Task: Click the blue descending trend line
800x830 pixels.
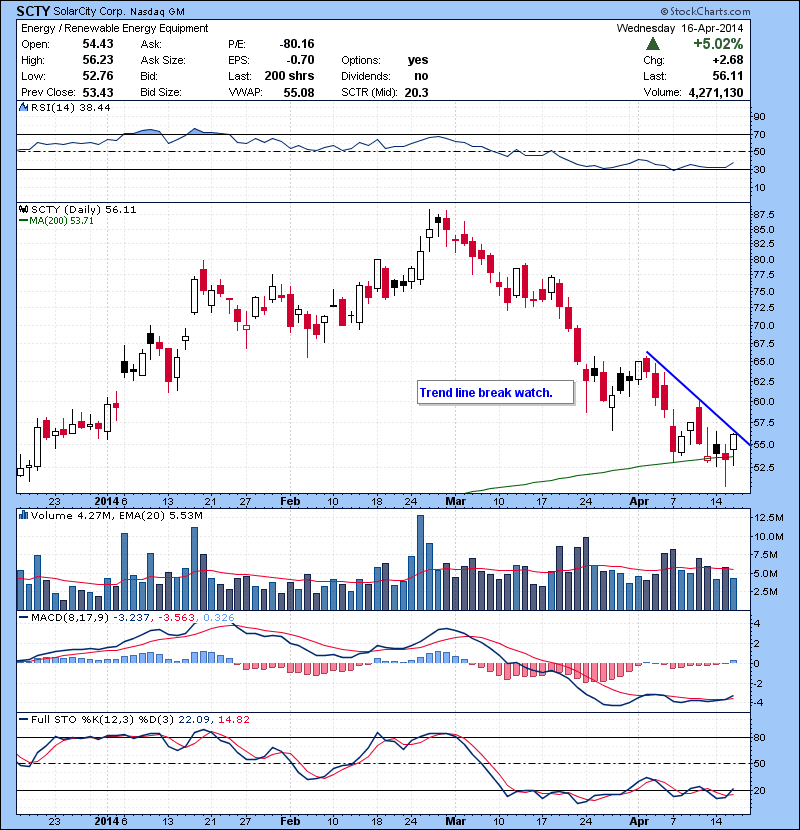Action: pos(699,399)
